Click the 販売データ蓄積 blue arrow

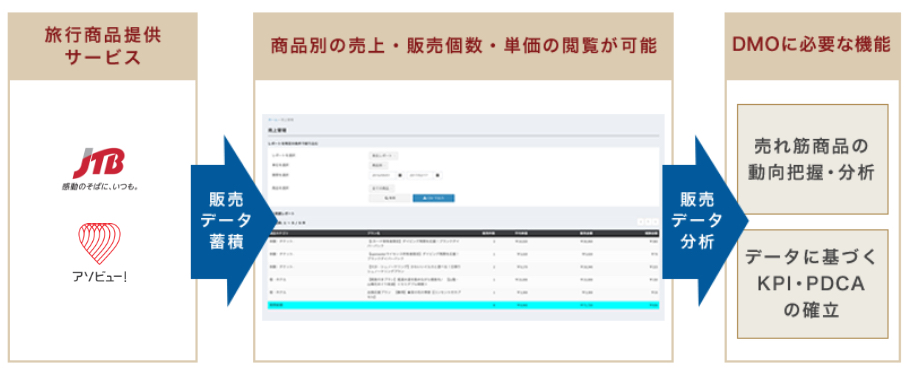[x=230, y=221]
